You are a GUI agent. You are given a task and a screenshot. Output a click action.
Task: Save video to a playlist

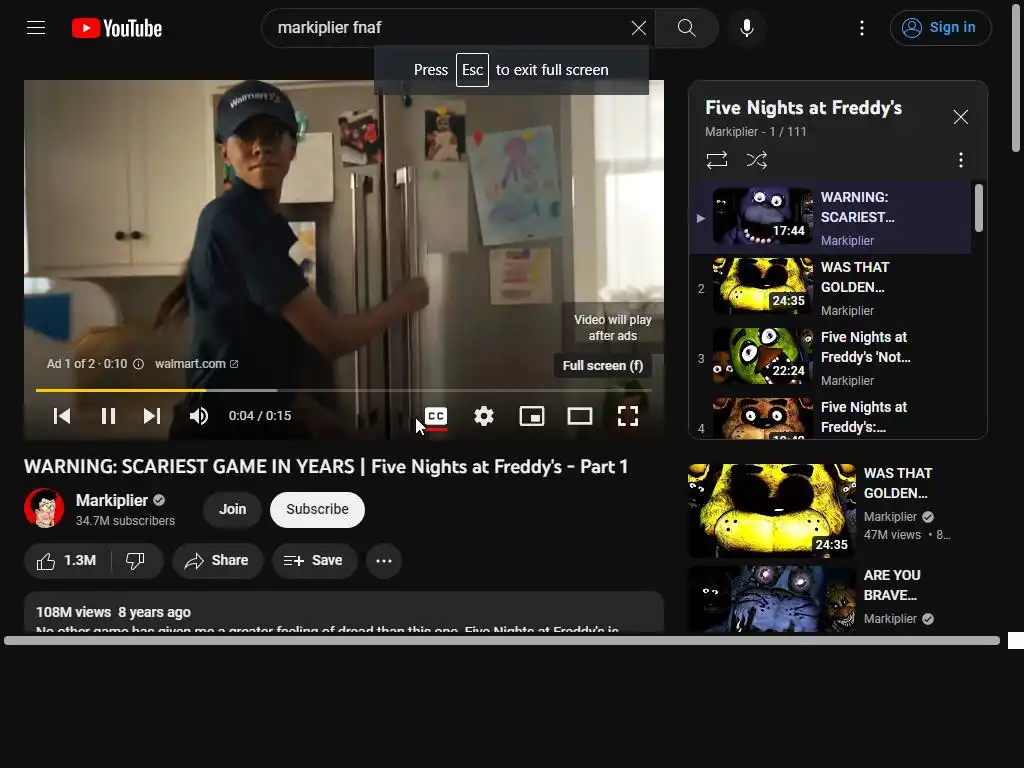(314, 560)
